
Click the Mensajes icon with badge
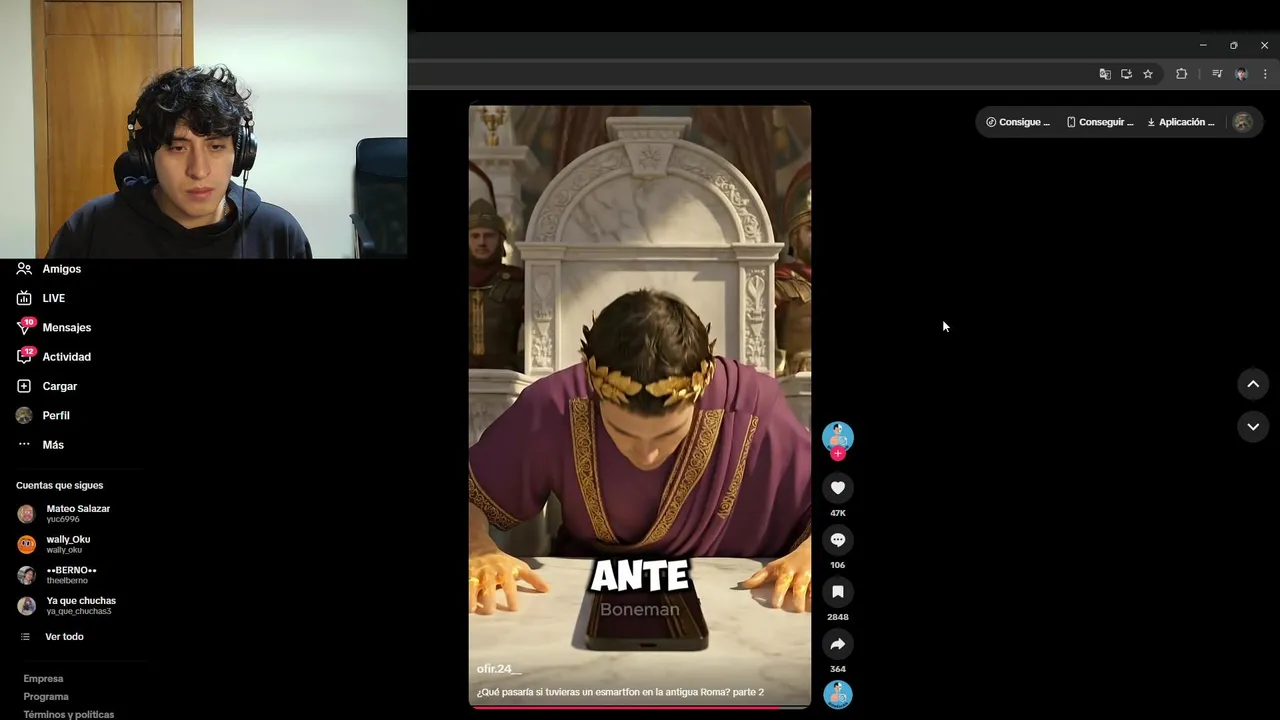click(x=25, y=327)
